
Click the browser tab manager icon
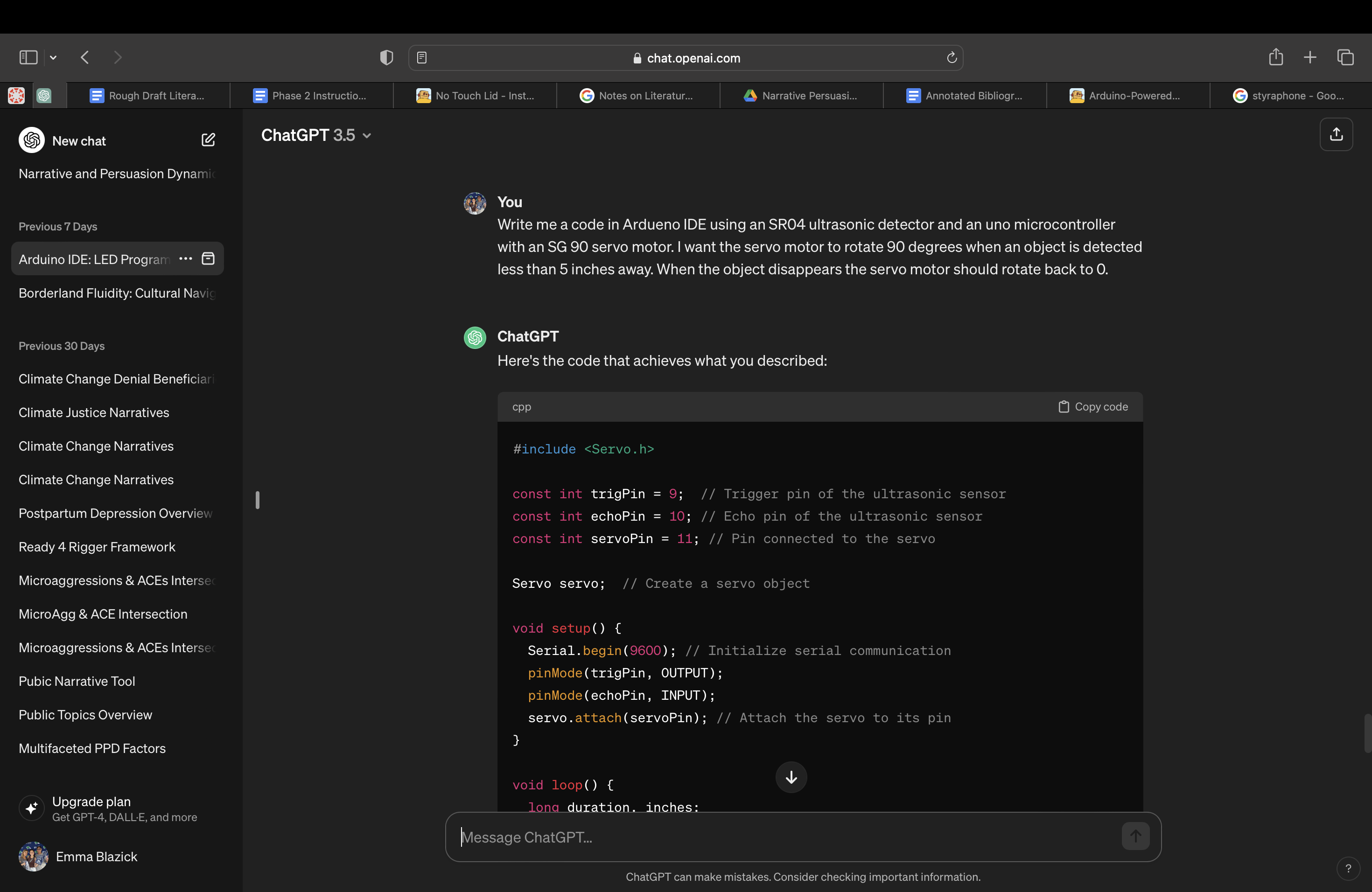click(1346, 57)
